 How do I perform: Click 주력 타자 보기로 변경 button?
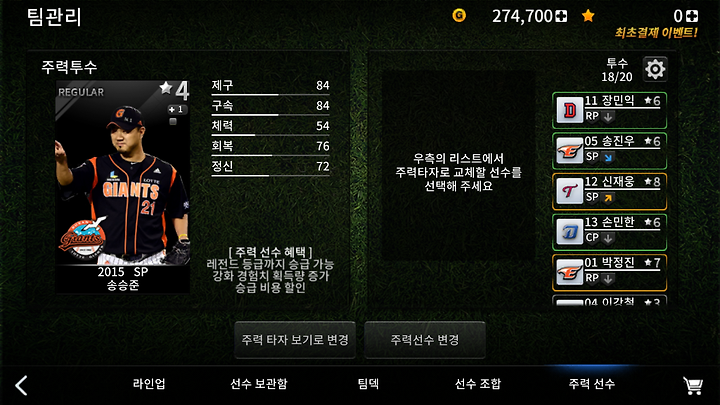coord(295,340)
